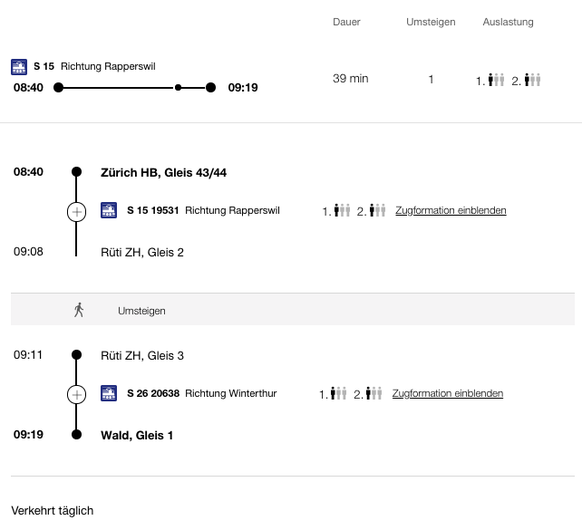
Task: Click the walking person Umsteigen icon
Action: [x=79, y=310]
